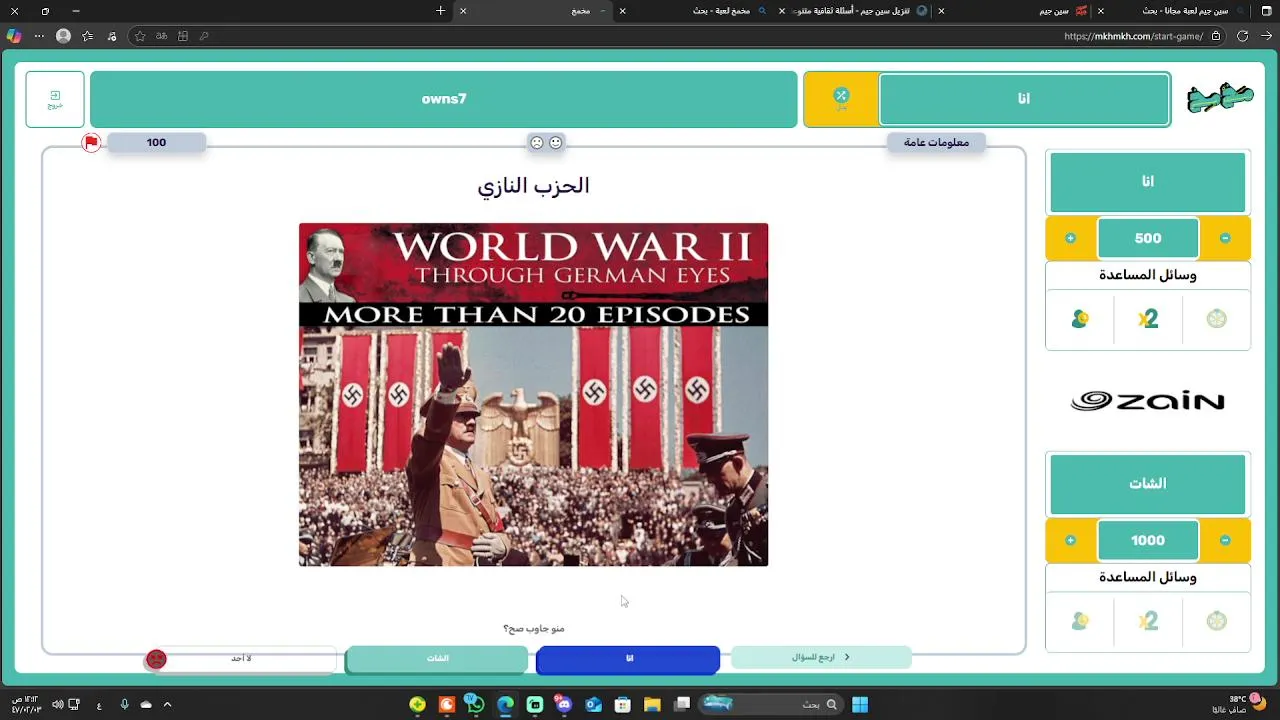Add page to favorites star icon

139,36
